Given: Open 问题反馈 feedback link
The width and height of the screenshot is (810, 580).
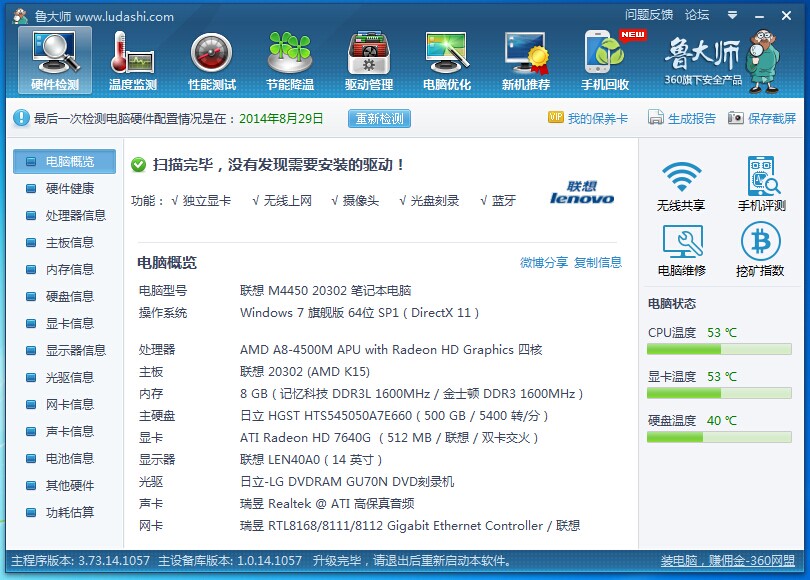Looking at the screenshot, I should tap(649, 14).
